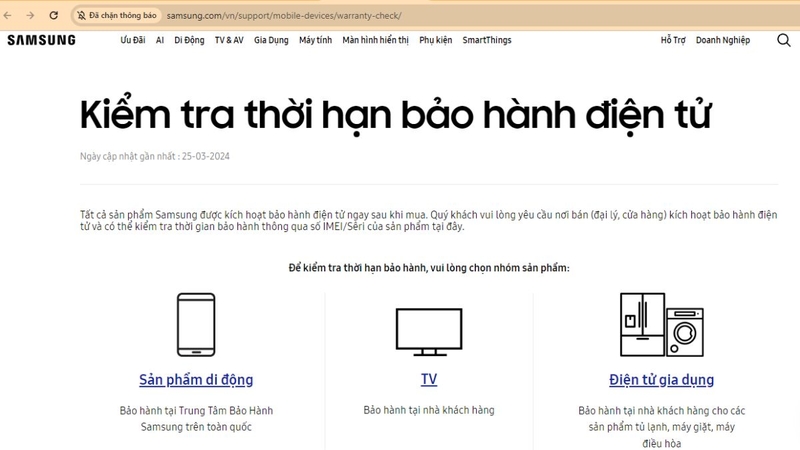Open the Ưu Đãi menu

point(133,40)
